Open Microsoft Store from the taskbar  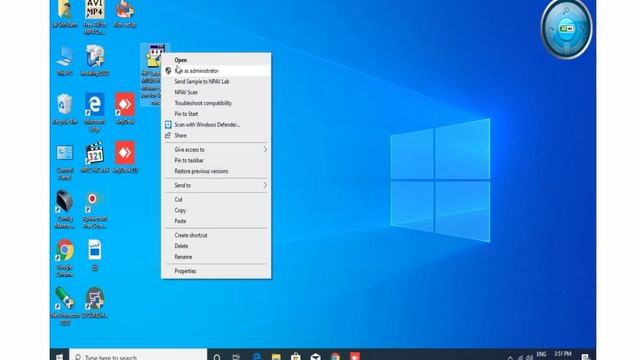pyautogui.click(x=296, y=356)
